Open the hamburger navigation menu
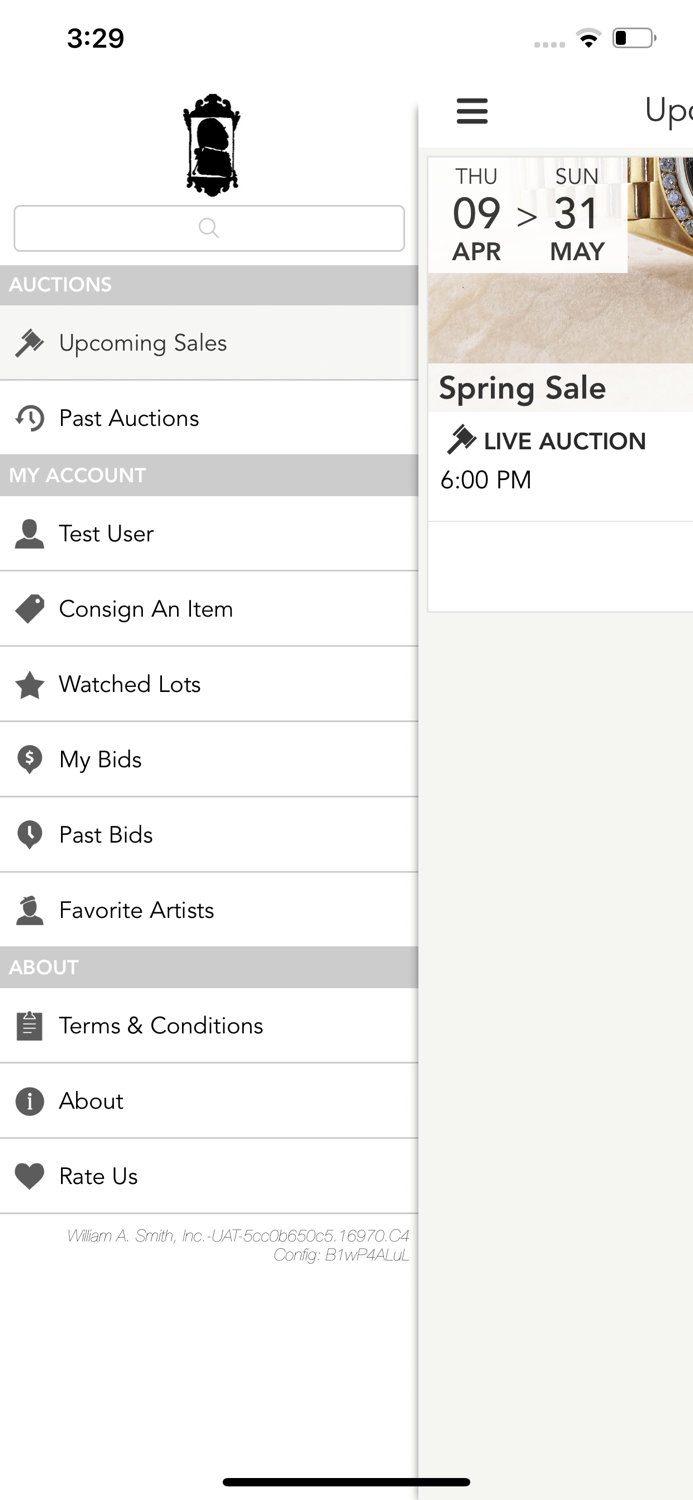This screenshot has width=693, height=1500. point(472,112)
